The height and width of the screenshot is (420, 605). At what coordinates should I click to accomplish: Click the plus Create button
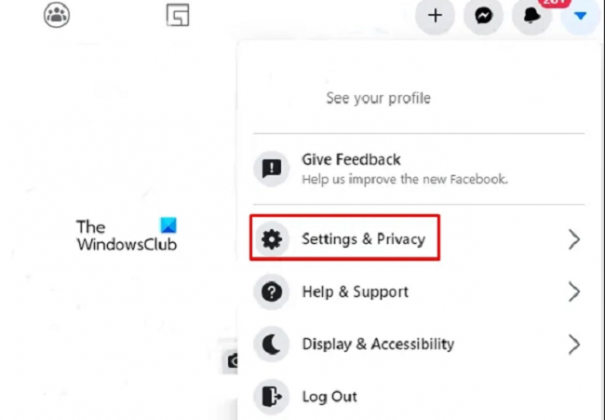(435, 16)
